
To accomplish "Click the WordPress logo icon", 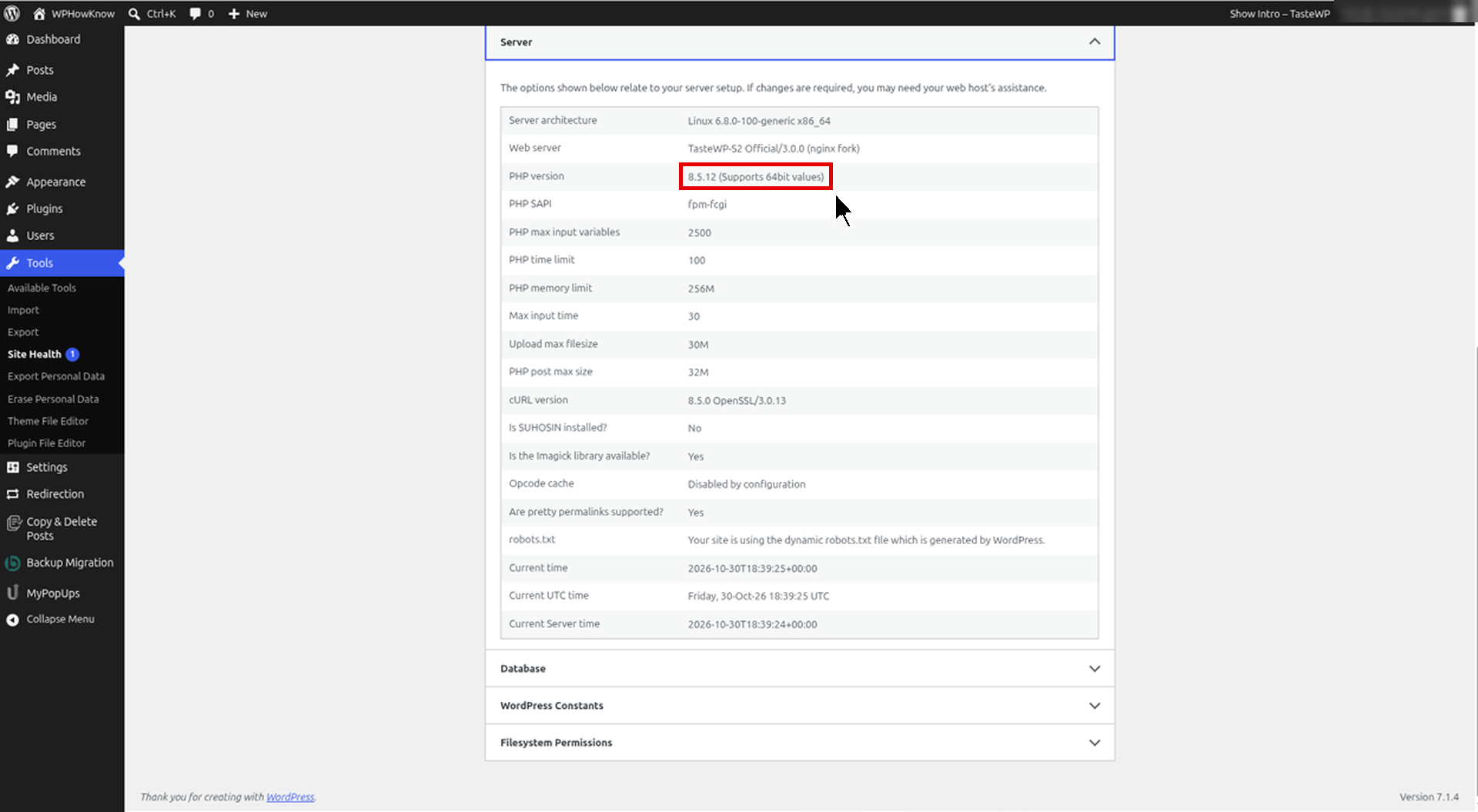I will pyautogui.click(x=12, y=13).
